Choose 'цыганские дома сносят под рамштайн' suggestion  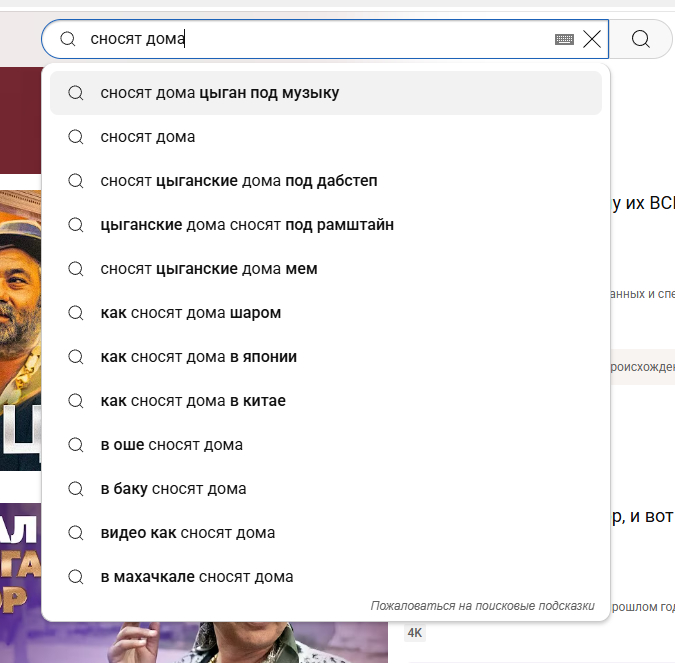247,225
